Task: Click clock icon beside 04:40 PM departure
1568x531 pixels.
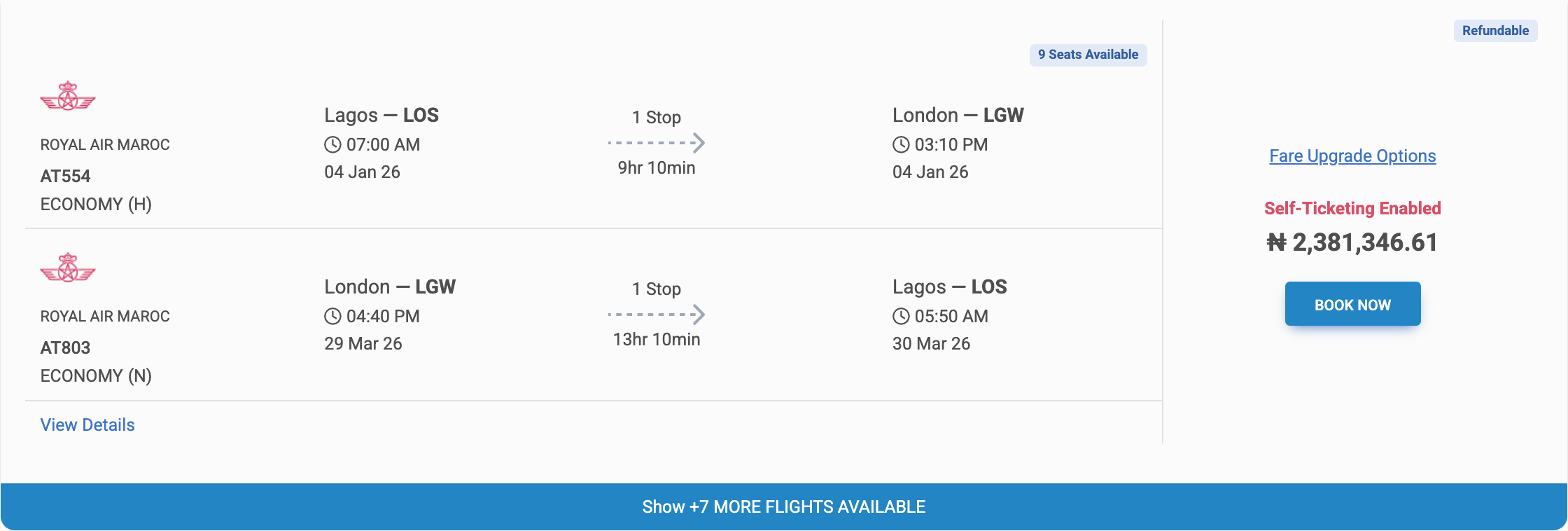Action: pyautogui.click(x=332, y=317)
